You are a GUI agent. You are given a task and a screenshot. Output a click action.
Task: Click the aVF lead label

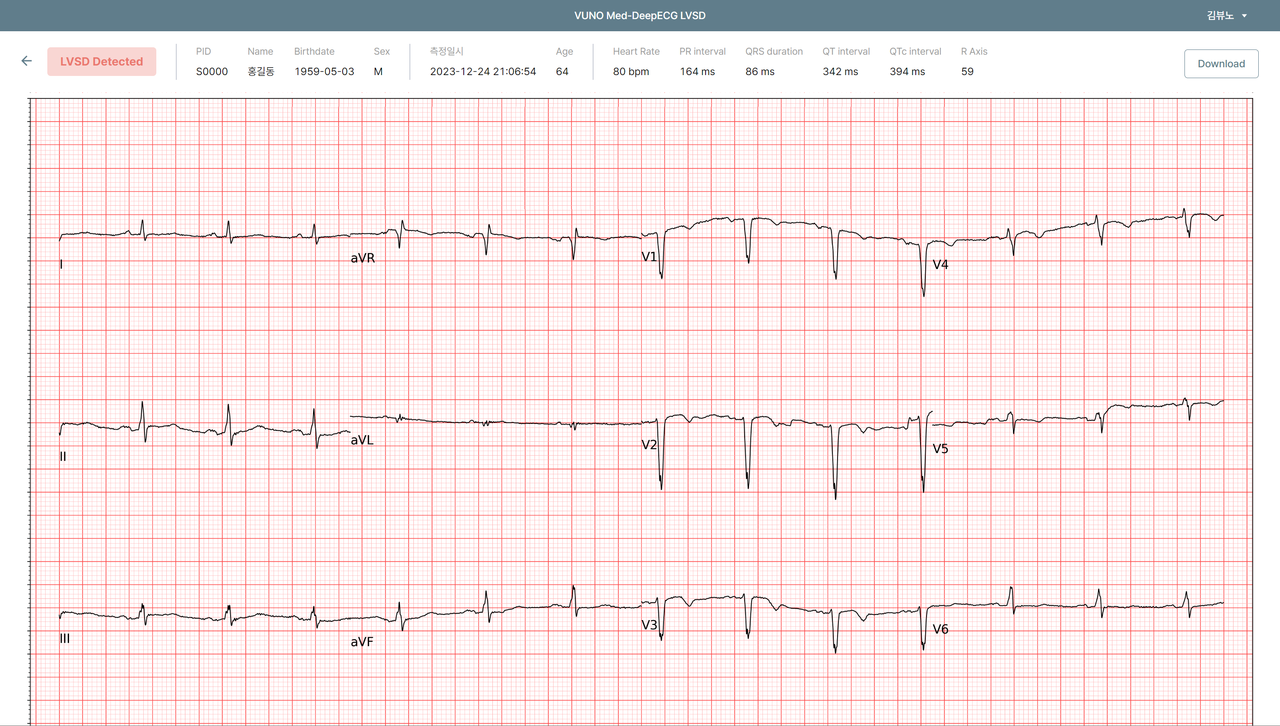point(362,642)
